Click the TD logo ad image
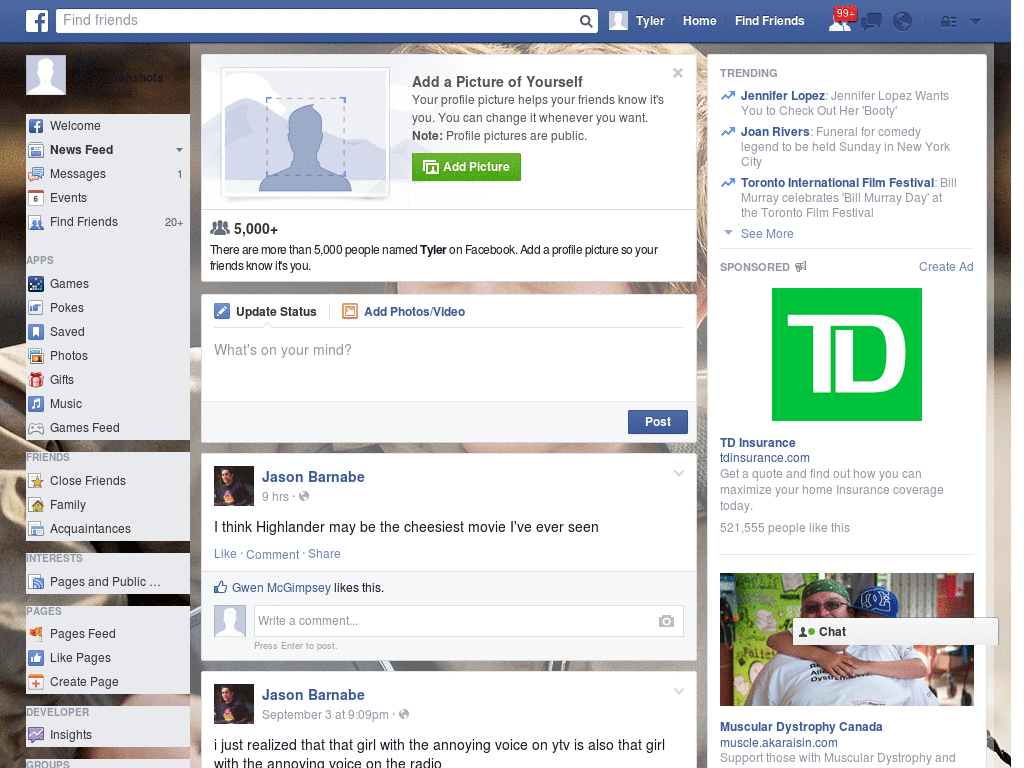The image size is (1024, 768). coord(846,355)
